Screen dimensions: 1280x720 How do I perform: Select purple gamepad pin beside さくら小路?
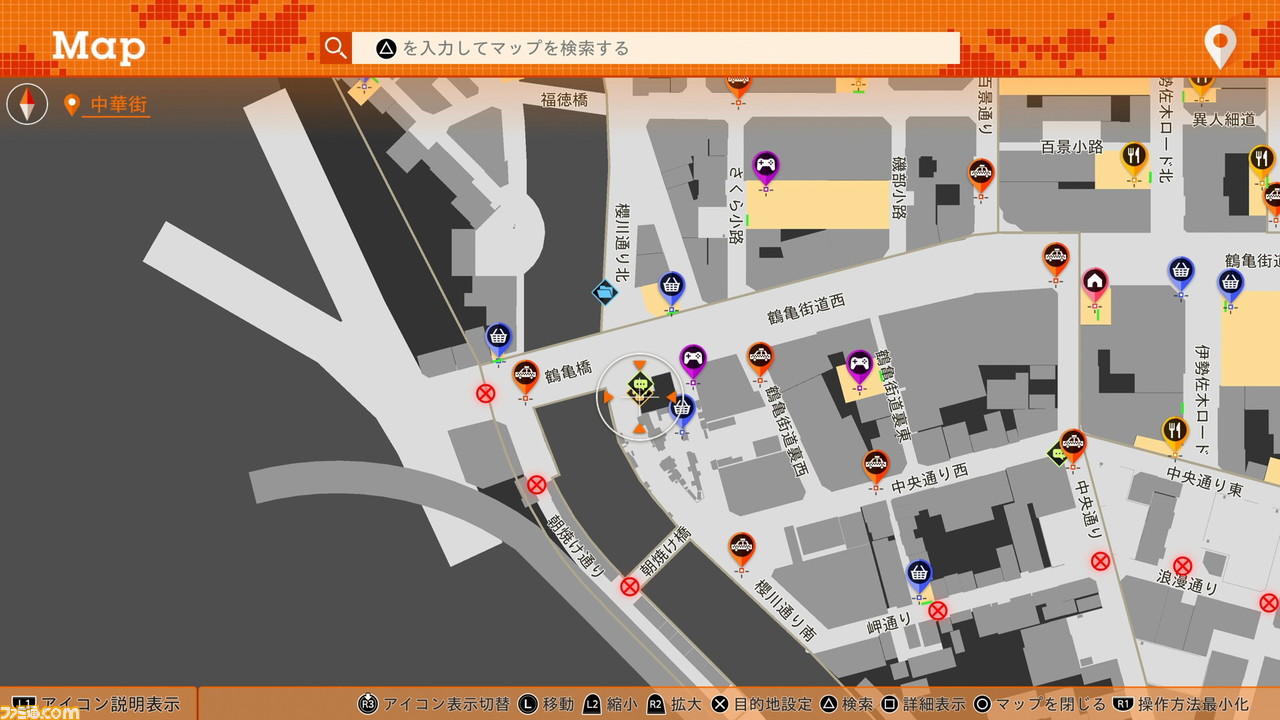[x=766, y=167]
